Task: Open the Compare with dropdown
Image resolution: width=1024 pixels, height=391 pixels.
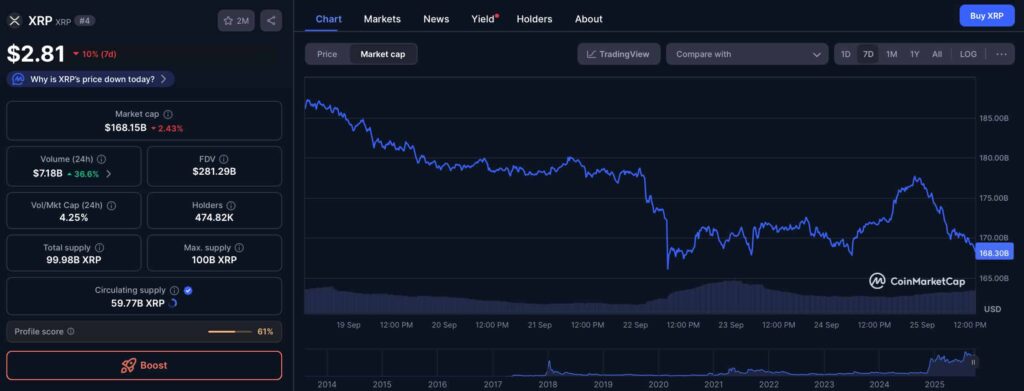Action: (x=747, y=54)
